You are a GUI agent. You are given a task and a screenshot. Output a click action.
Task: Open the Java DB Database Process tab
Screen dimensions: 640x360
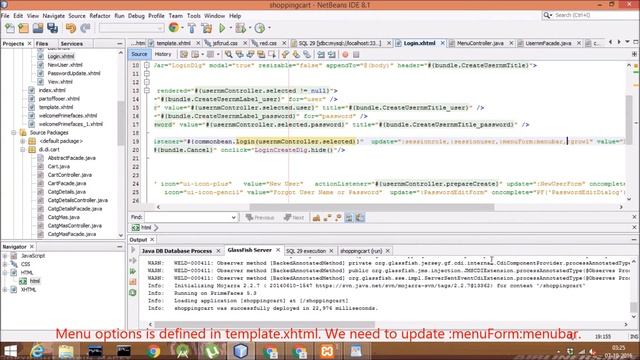click(176, 251)
